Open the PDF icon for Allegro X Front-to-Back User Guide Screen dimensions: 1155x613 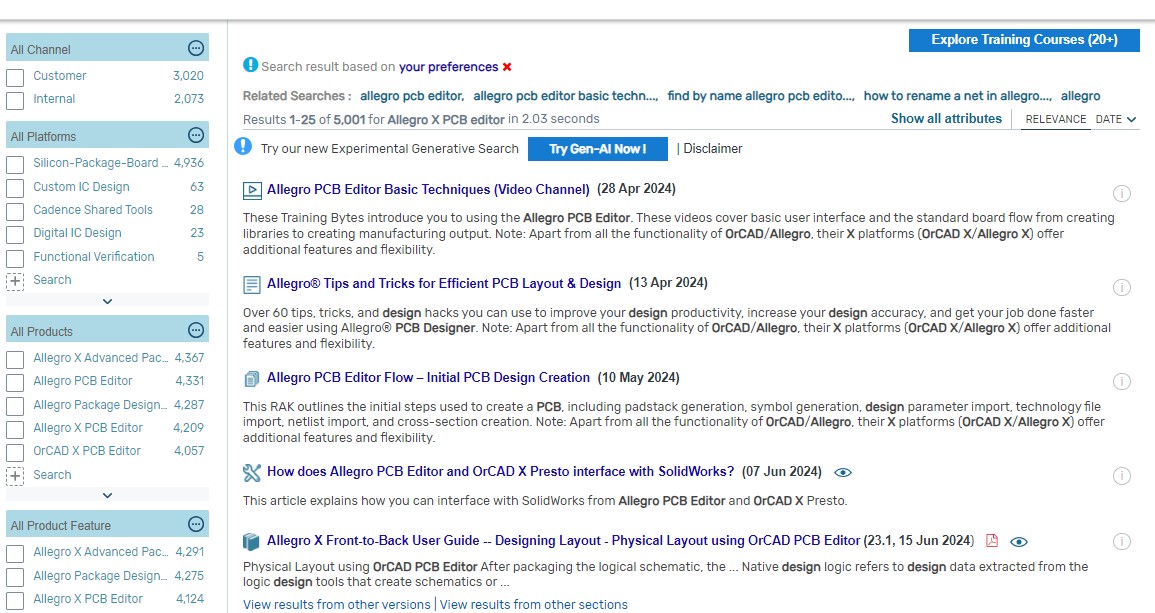pyautogui.click(x=993, y=540)
